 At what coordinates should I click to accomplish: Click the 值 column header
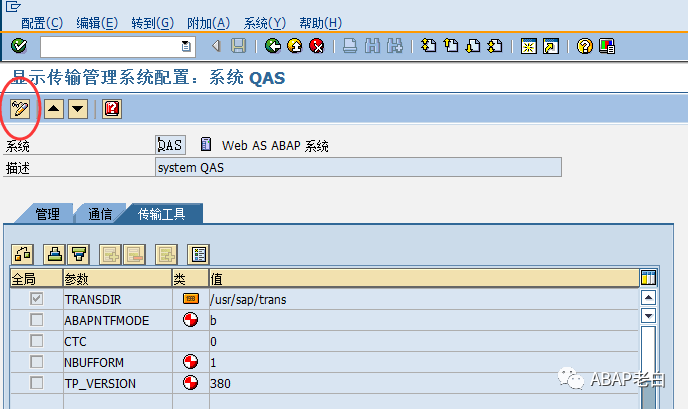click(424, 278)
